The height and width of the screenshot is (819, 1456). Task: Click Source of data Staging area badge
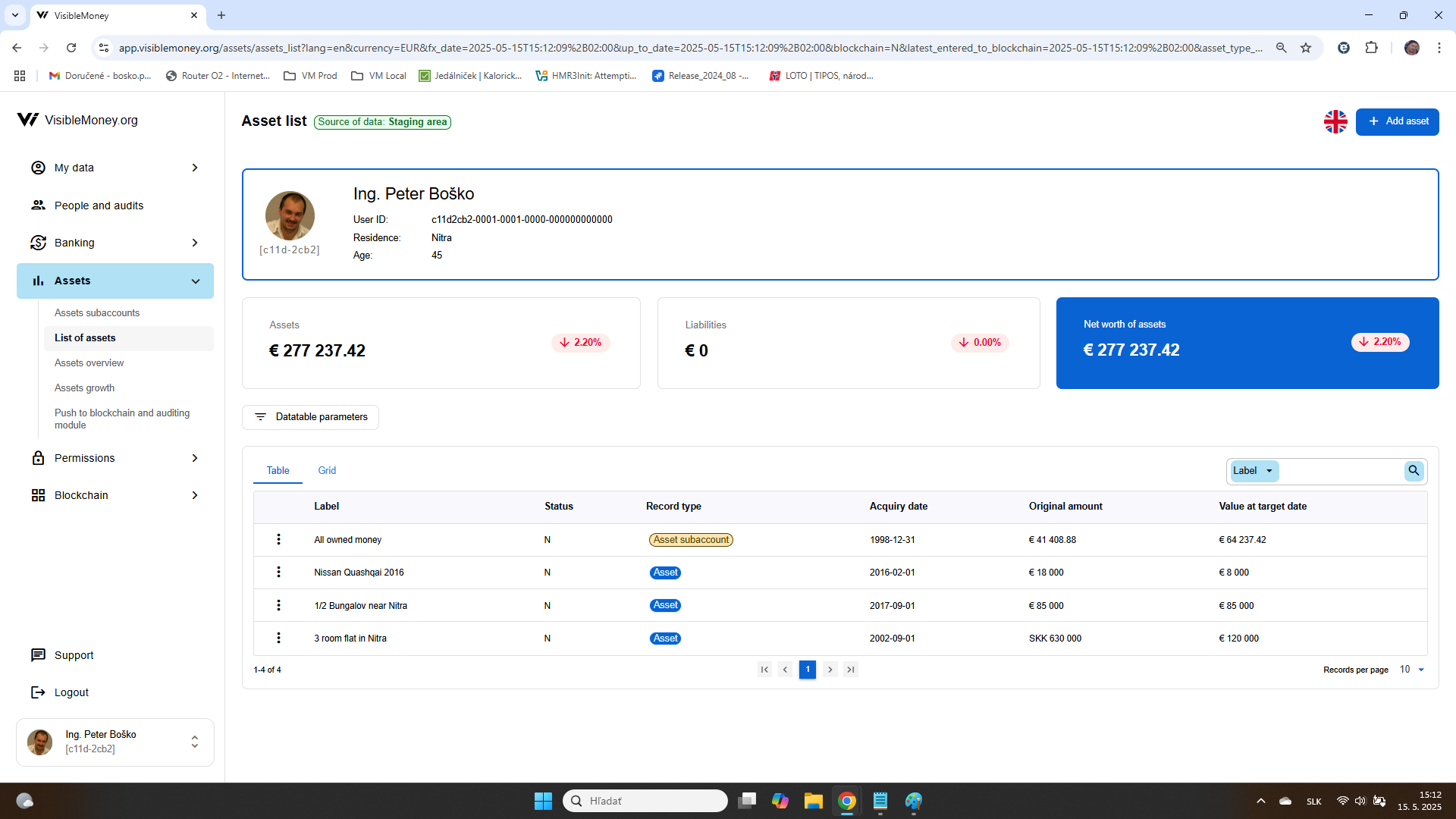[x=382, y=122]
